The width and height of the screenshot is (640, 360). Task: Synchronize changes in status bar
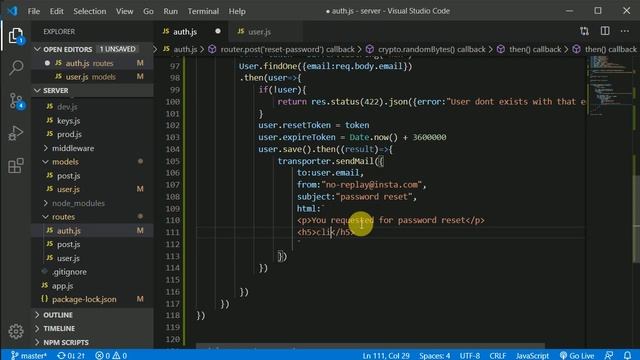[71, 356]
